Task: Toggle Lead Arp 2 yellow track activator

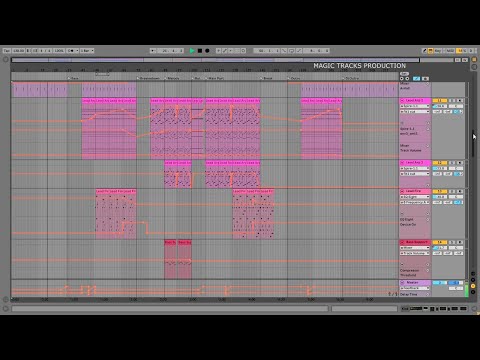Action: click(x=440, y=163)
